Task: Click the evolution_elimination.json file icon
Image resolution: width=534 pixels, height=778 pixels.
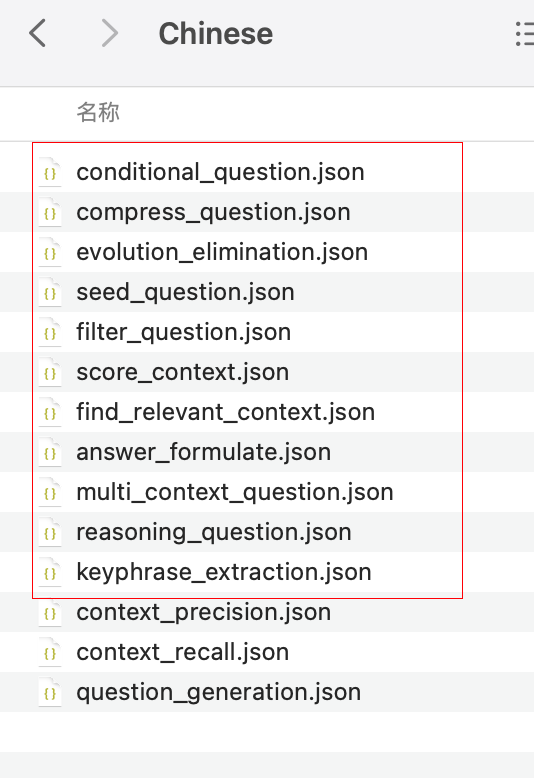Action: tap(50, 253)
